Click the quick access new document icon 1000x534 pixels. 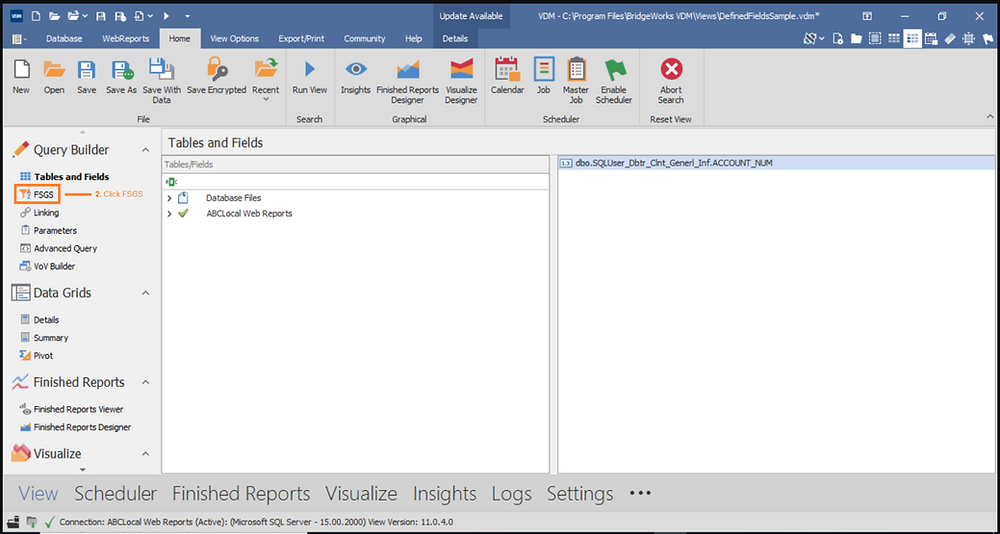[36, 15]
